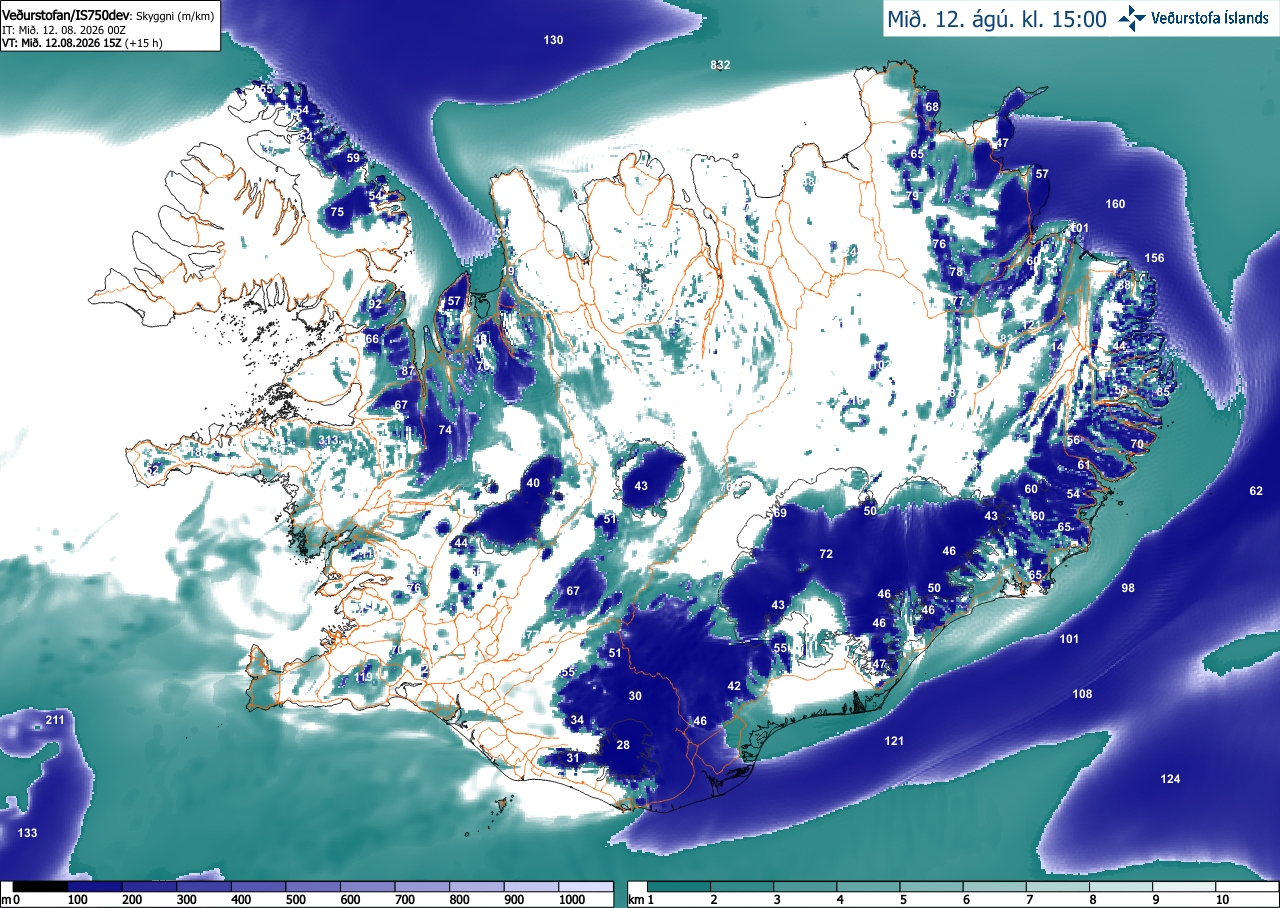The image size is (1280, 908).
Task: Click the 313 value on Snæfellsnes peninsula
Action: 328,441
